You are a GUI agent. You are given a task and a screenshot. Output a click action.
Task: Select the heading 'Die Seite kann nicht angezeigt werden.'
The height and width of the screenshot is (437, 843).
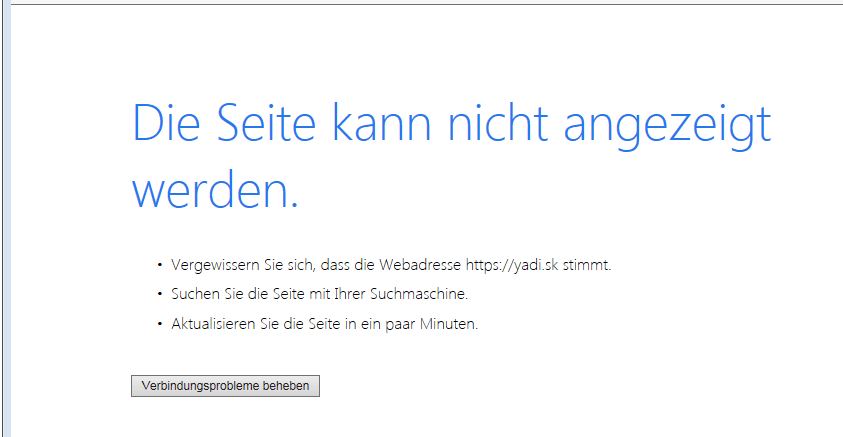[x=452, y=156]
